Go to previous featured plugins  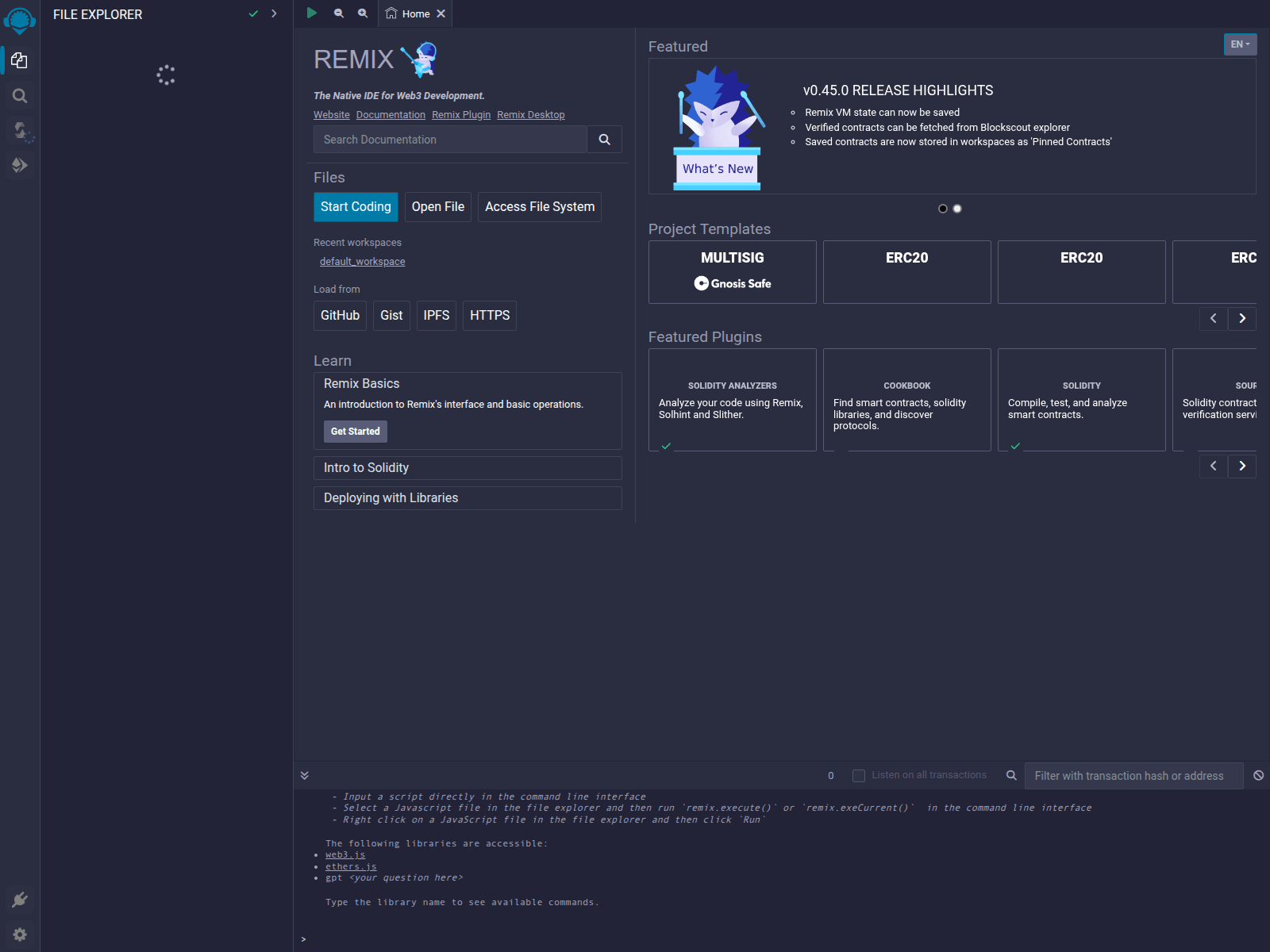(x=1214, y=466)
